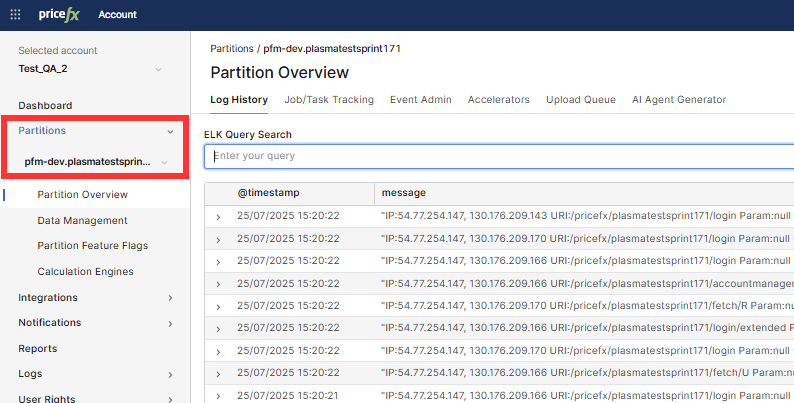Expand the pfm-dev.plasmatestsprint partition dropdown

click(x=165, y=162)
